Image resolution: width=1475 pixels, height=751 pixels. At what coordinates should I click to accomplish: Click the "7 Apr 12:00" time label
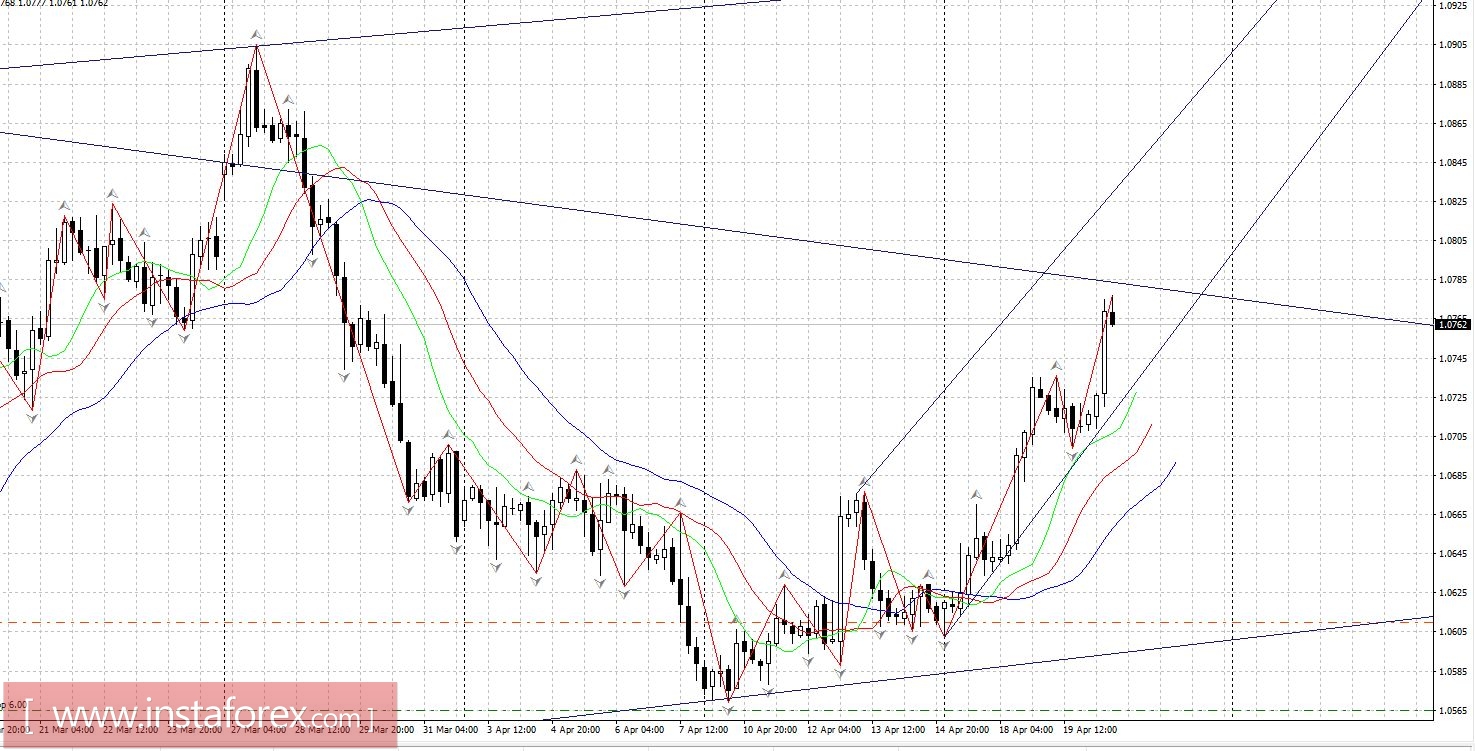[705, 730]
